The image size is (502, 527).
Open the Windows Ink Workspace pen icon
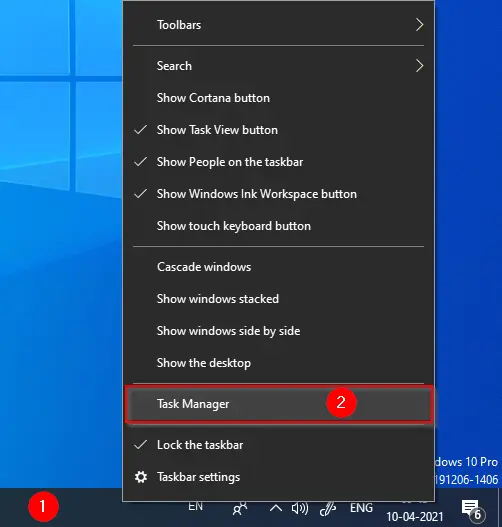point(328,509)
